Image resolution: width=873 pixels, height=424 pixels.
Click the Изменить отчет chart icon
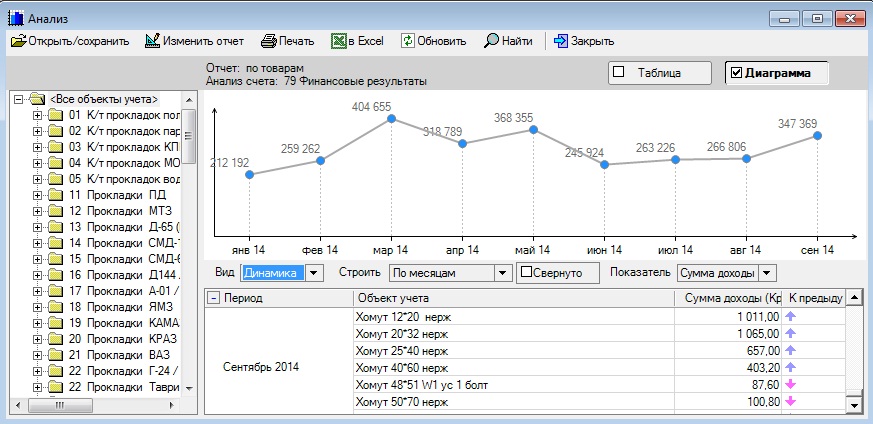[x=152, y=41]
